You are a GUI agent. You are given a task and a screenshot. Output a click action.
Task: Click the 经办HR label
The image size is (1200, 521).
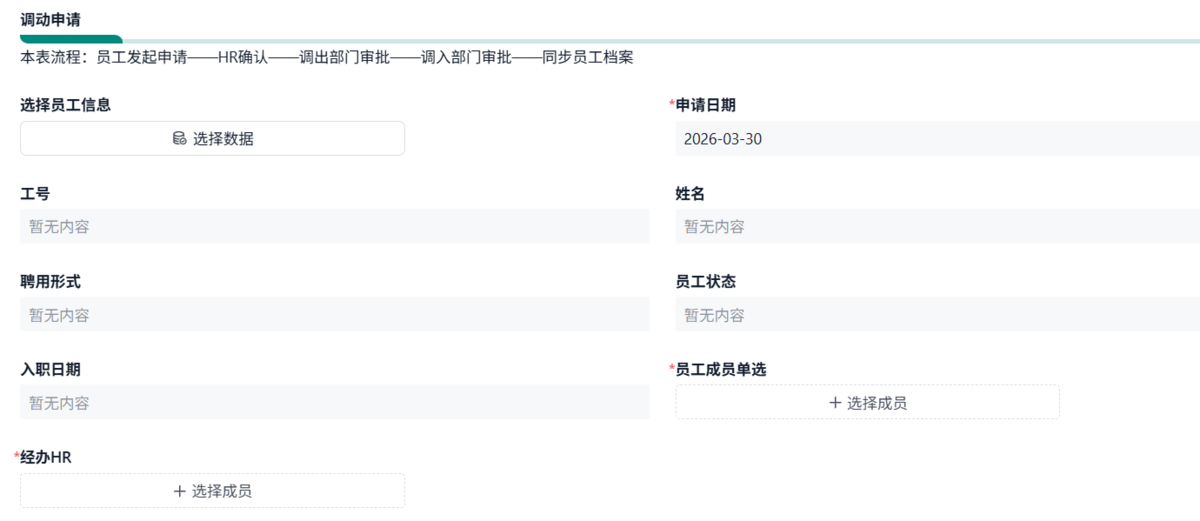(46, 458)
